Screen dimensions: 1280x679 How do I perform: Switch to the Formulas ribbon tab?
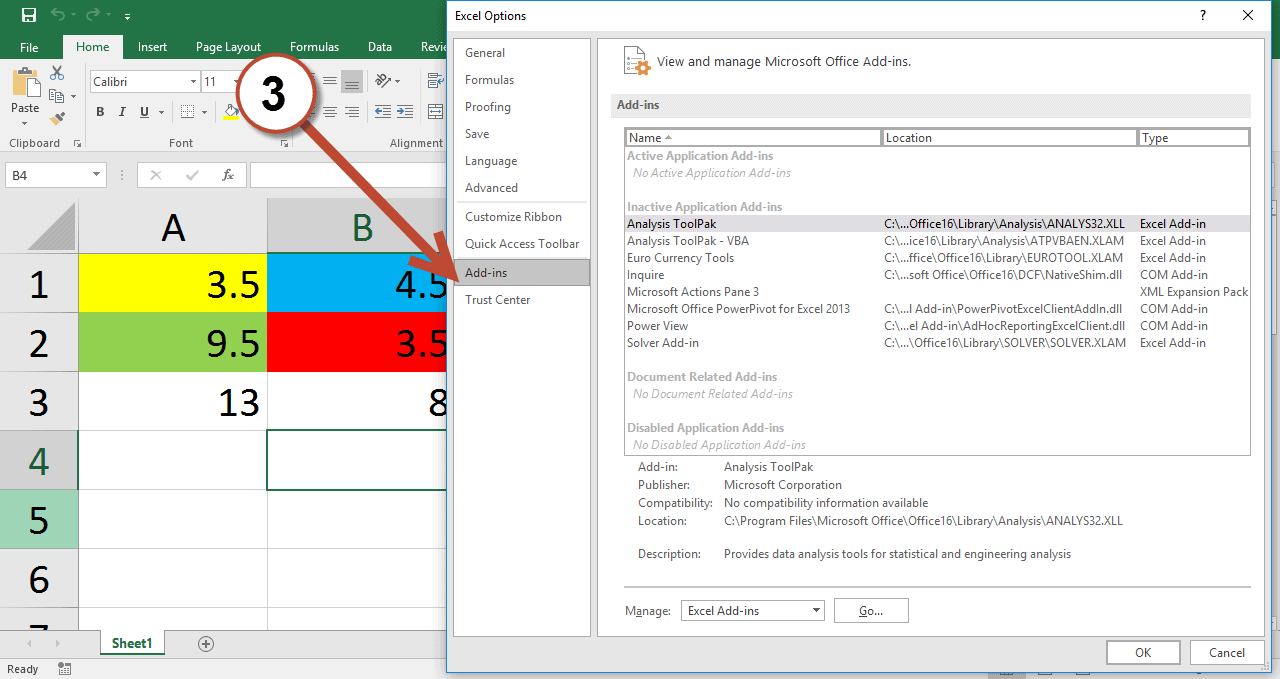pyautogui.click(x=315, y=47)
